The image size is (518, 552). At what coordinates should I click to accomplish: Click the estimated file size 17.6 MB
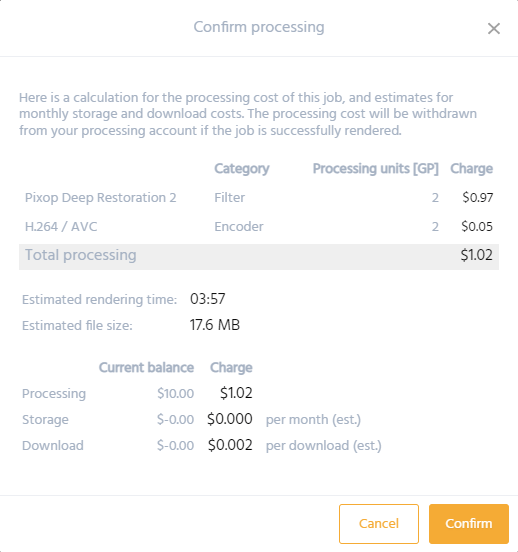(x=215, y=325)
